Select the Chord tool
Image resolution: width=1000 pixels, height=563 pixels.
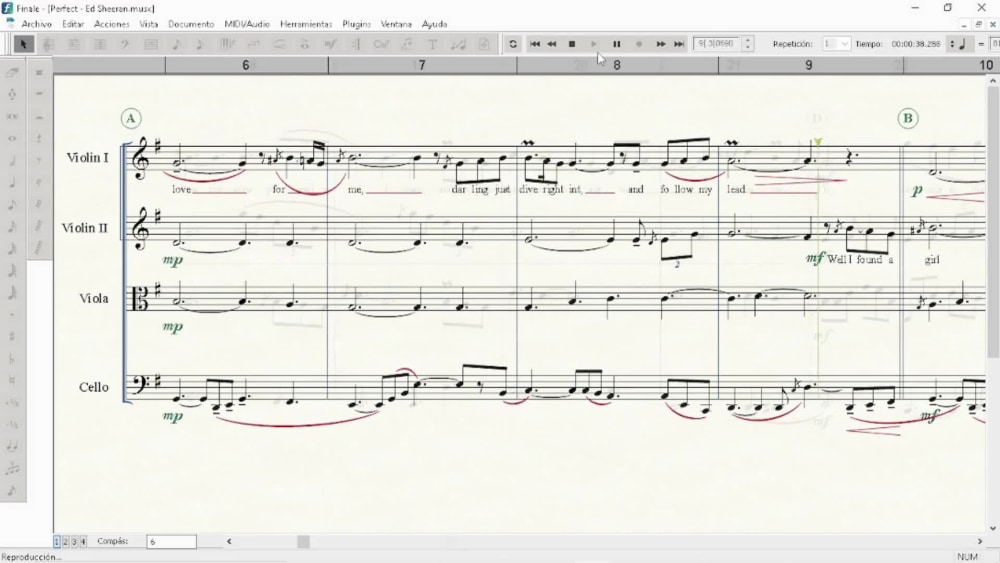381,44
